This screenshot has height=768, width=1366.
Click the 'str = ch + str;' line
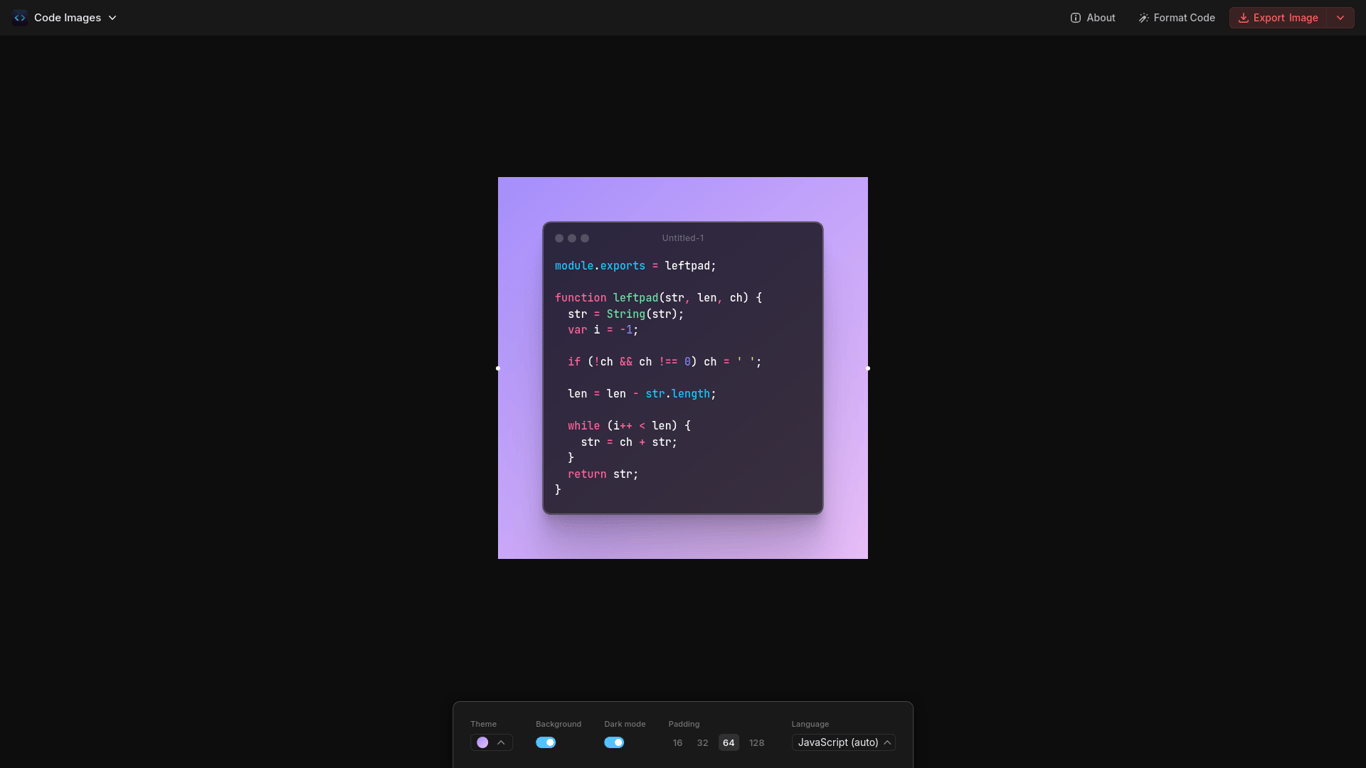click(x=629, y=442)
